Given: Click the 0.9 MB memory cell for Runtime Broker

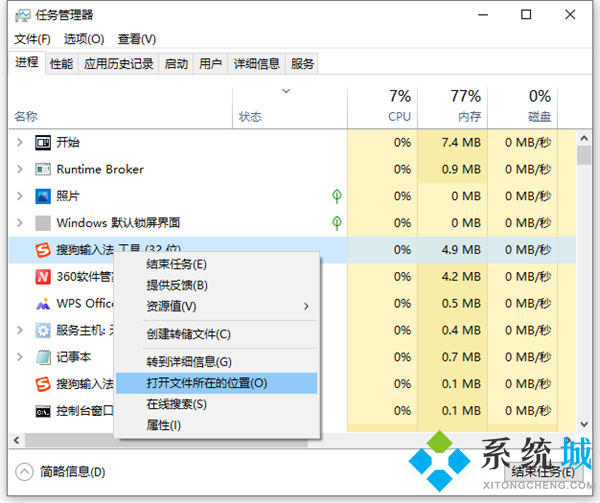Looking at the screenshot, I should 452,169.
